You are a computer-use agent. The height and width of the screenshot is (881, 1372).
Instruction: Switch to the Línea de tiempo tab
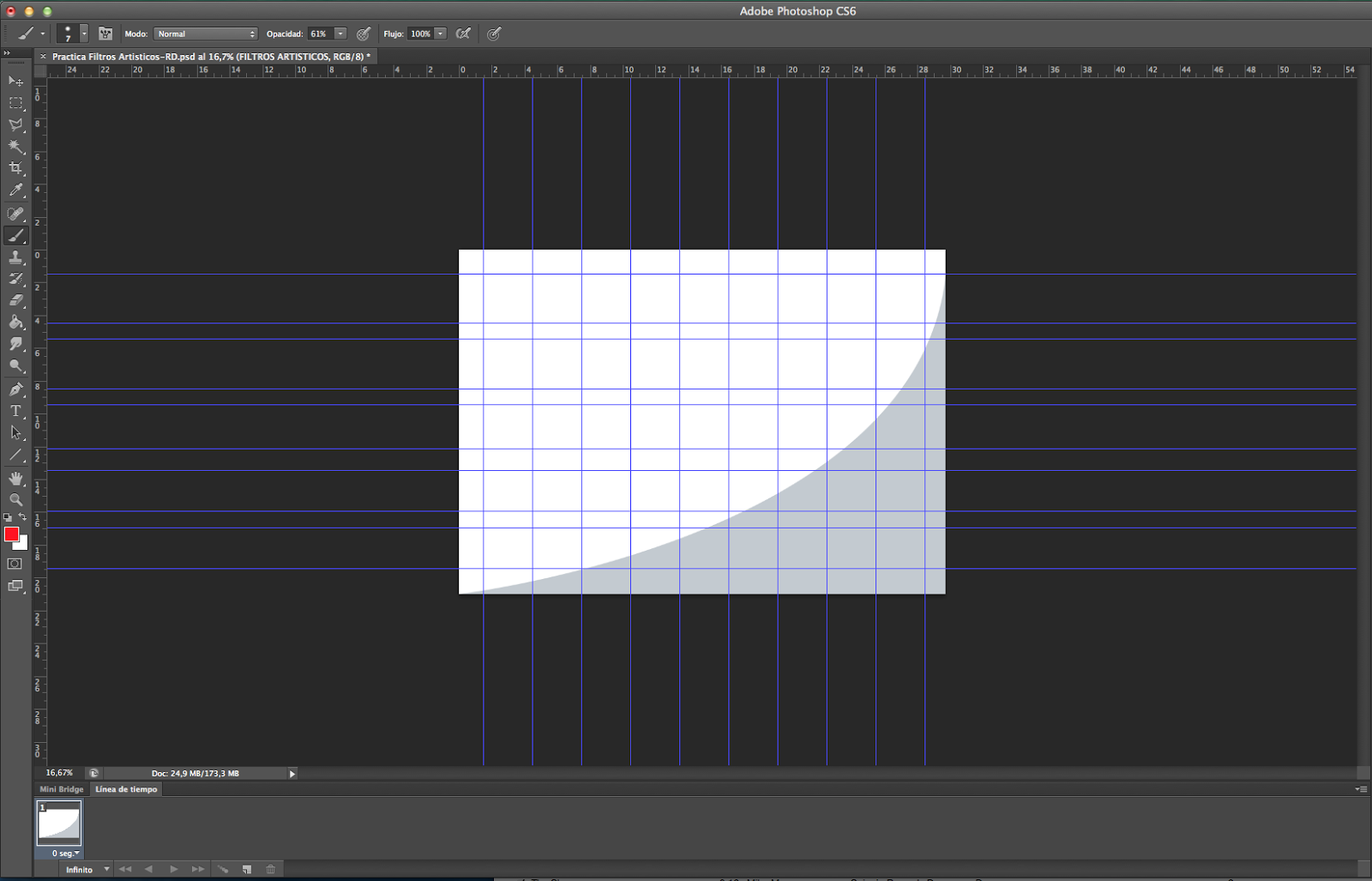(x=126, y=789)
